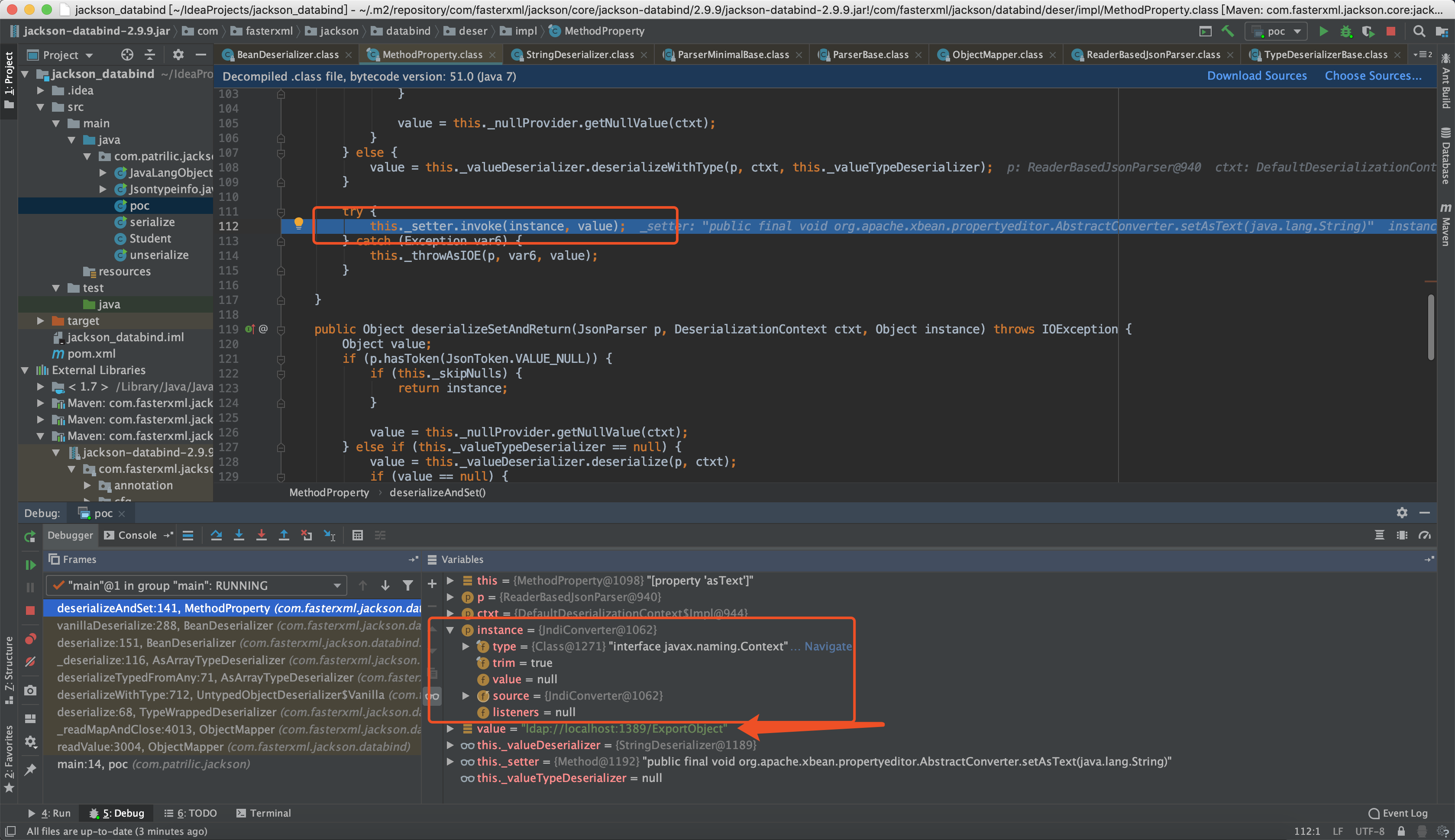The width and height of the screenshot is (1455, 840).
Task: Open the thread selector main RUNNING dropdown
Action: coord(196,585)
